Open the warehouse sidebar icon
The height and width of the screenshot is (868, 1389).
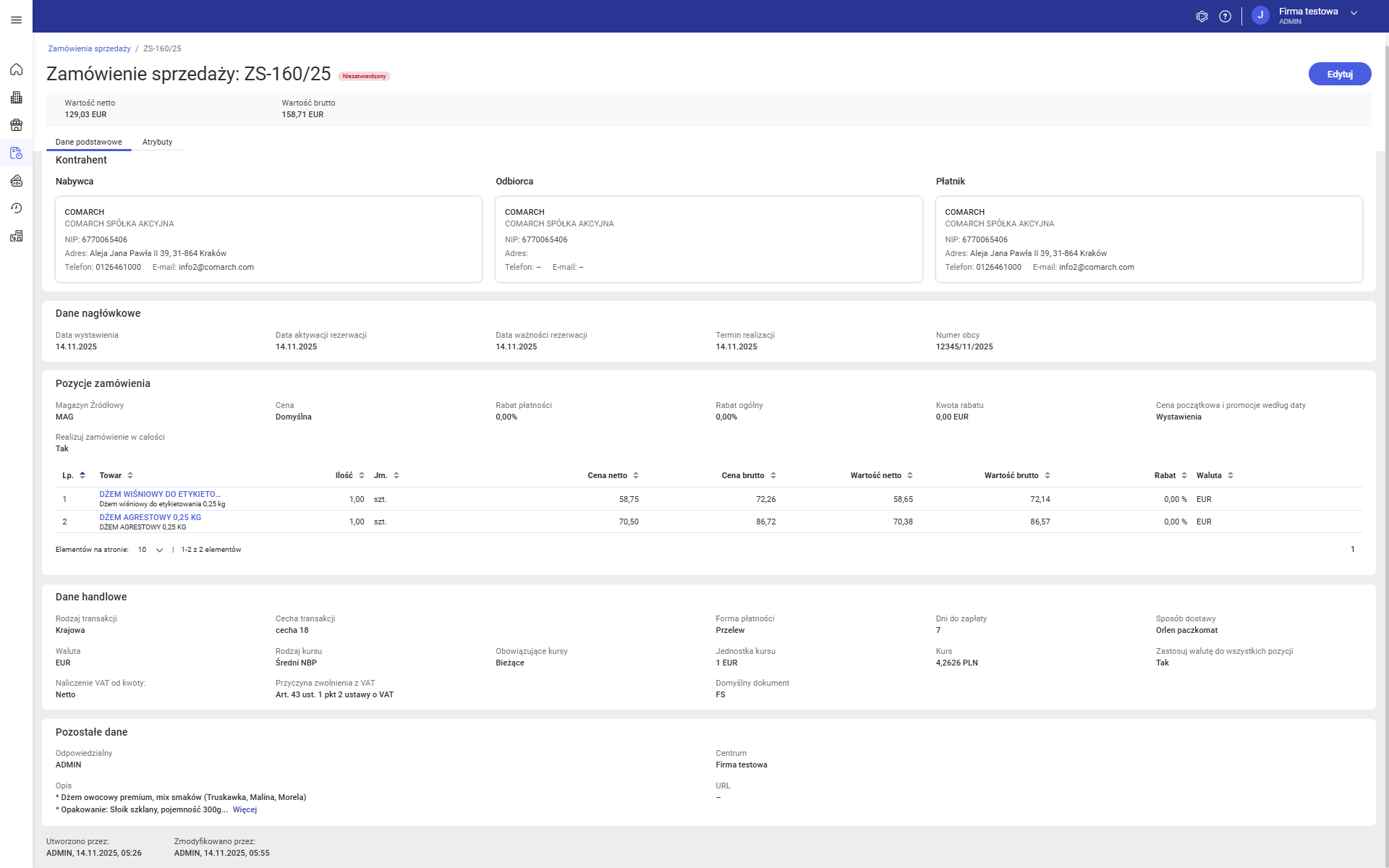tap(16, 181)
